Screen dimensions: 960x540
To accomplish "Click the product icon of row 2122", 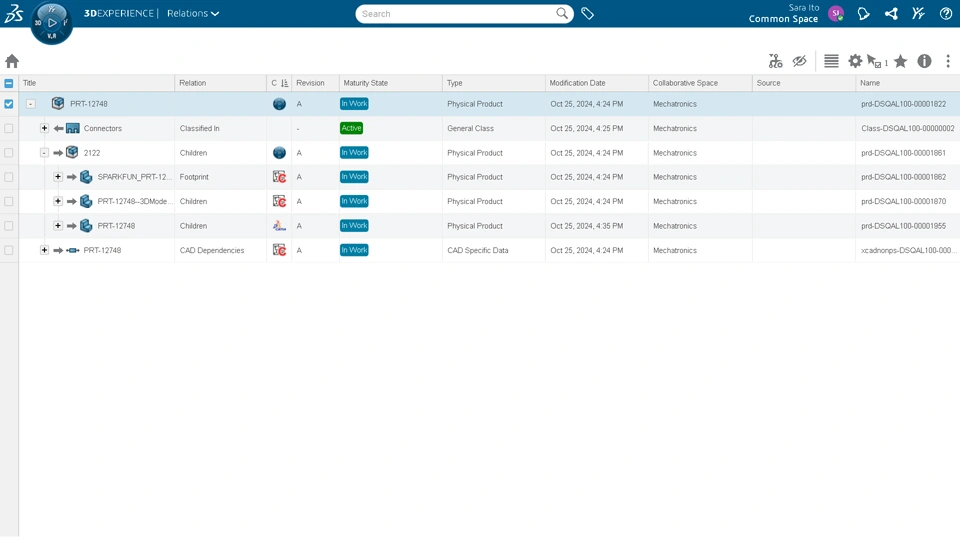I will [x=72, y=152].
